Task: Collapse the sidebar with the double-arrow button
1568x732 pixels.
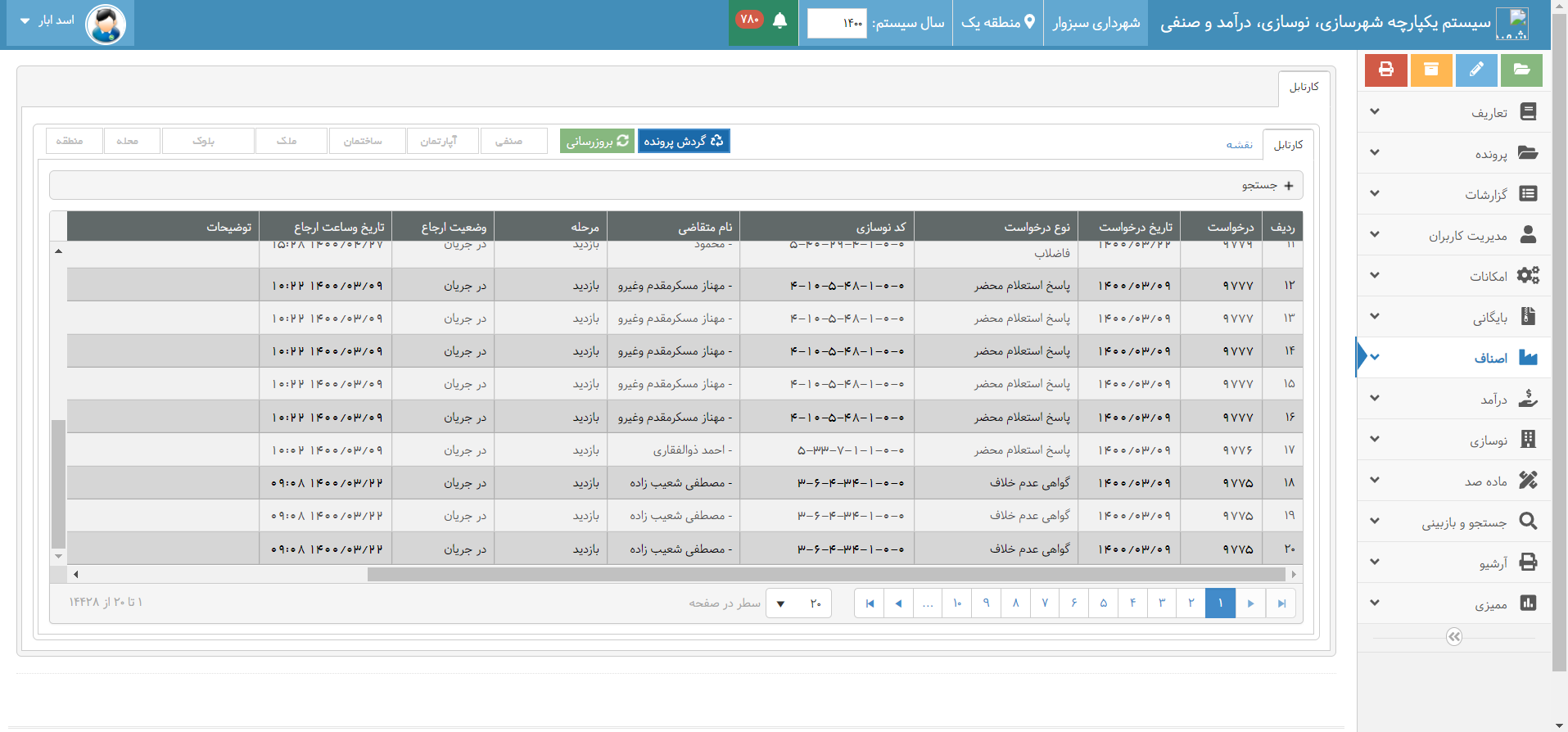Action: 1454,637
